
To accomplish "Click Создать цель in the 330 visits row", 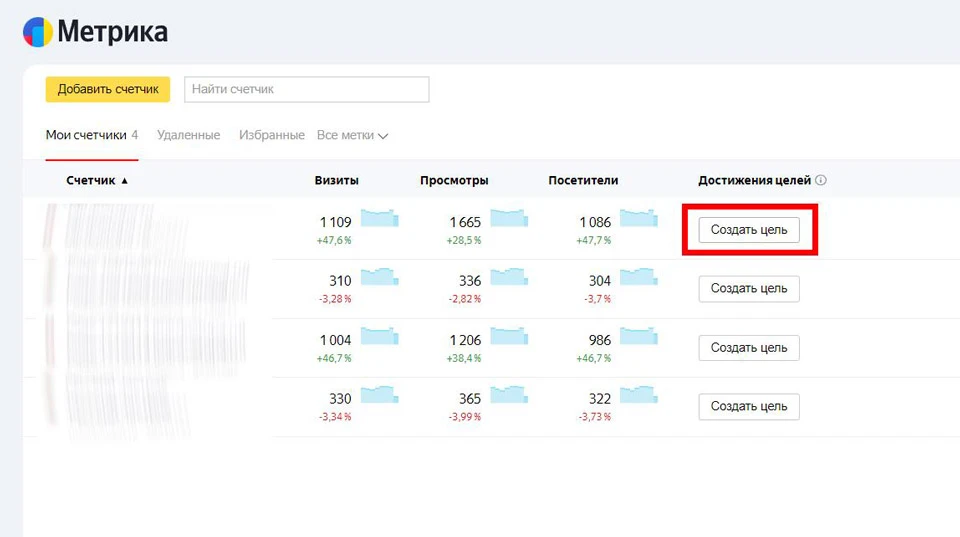I will click(749, 407).
